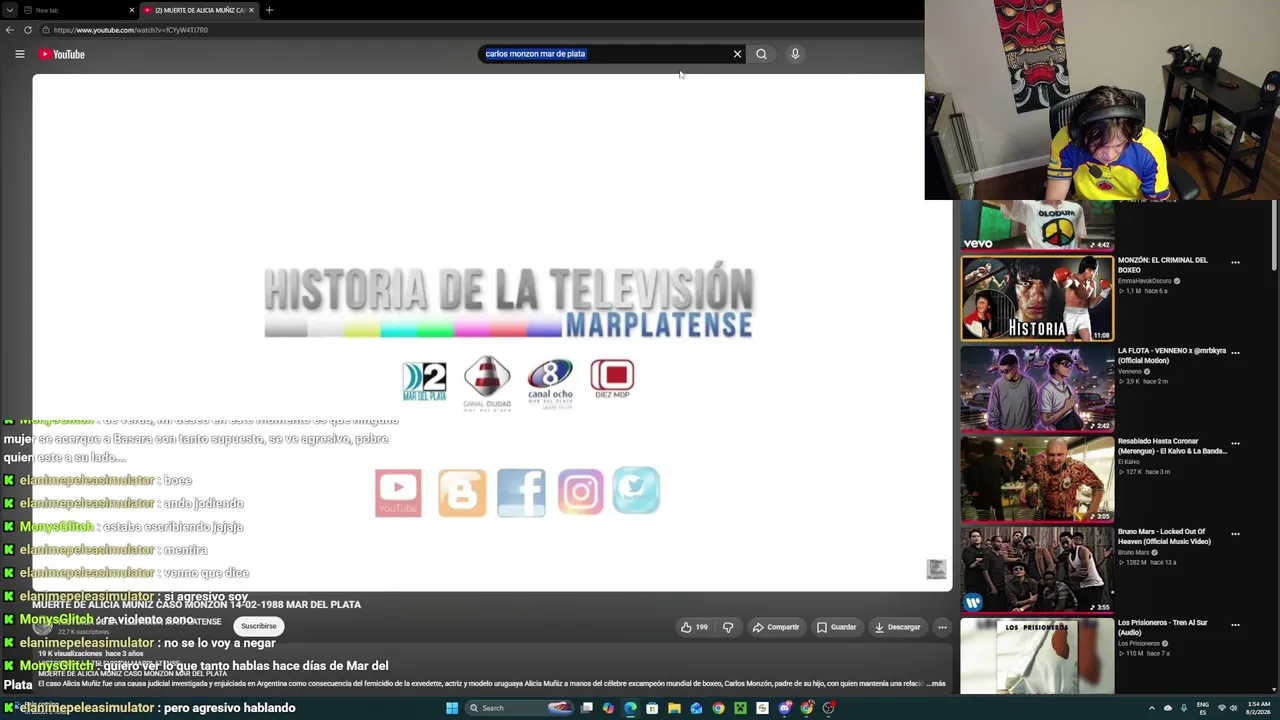The height and width of the screenshot is (720, 1280).
Task: Open File Explorer from the taskbar
Action: coord(674,708)
